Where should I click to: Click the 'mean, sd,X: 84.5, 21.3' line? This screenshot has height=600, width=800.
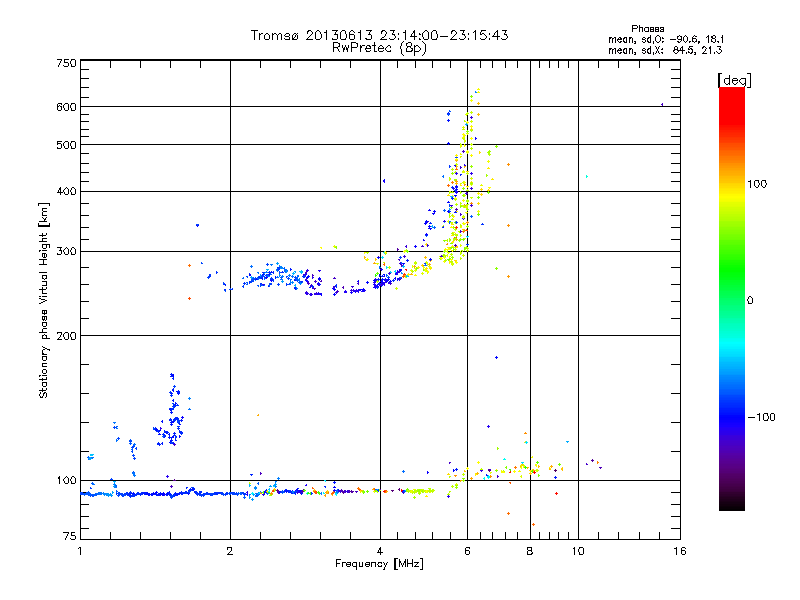pos(665,50)
